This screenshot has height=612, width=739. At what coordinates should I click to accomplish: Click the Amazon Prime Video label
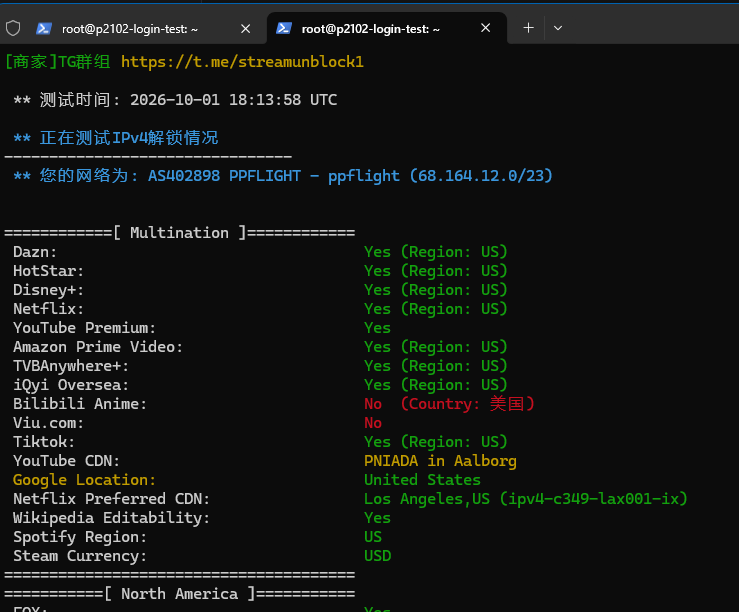[98, 347]
